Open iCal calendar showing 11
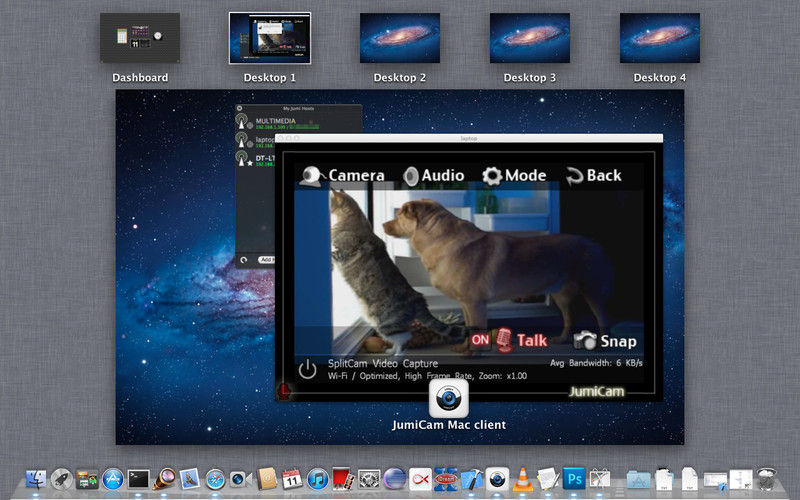 coord(292,480)
